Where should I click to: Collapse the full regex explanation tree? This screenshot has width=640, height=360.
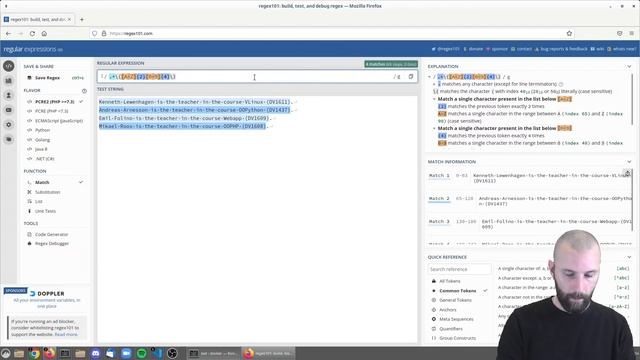pos(429,77)
